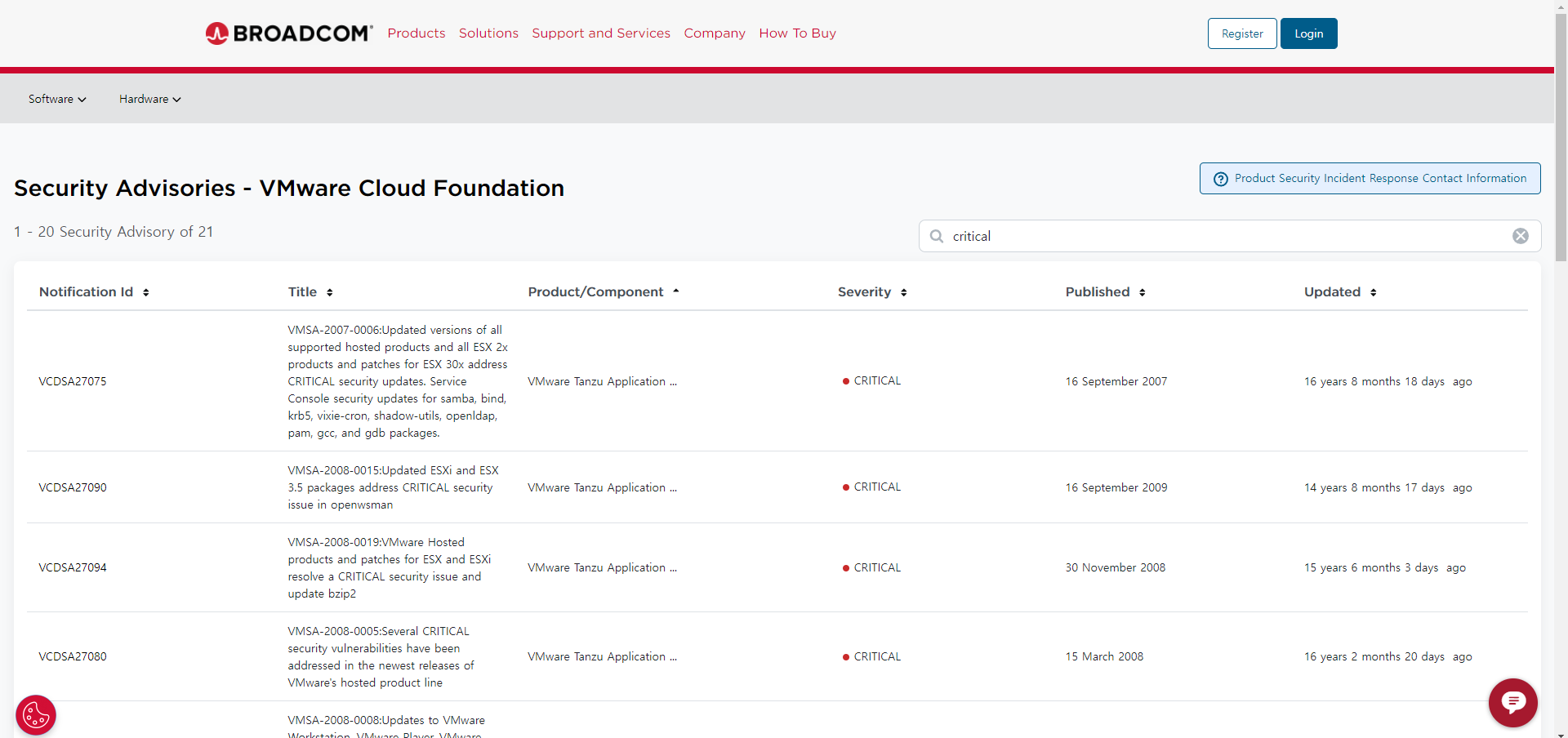The image size is (1568, 738).
Task: Sort by Published column arrows
Action: 1142,292
